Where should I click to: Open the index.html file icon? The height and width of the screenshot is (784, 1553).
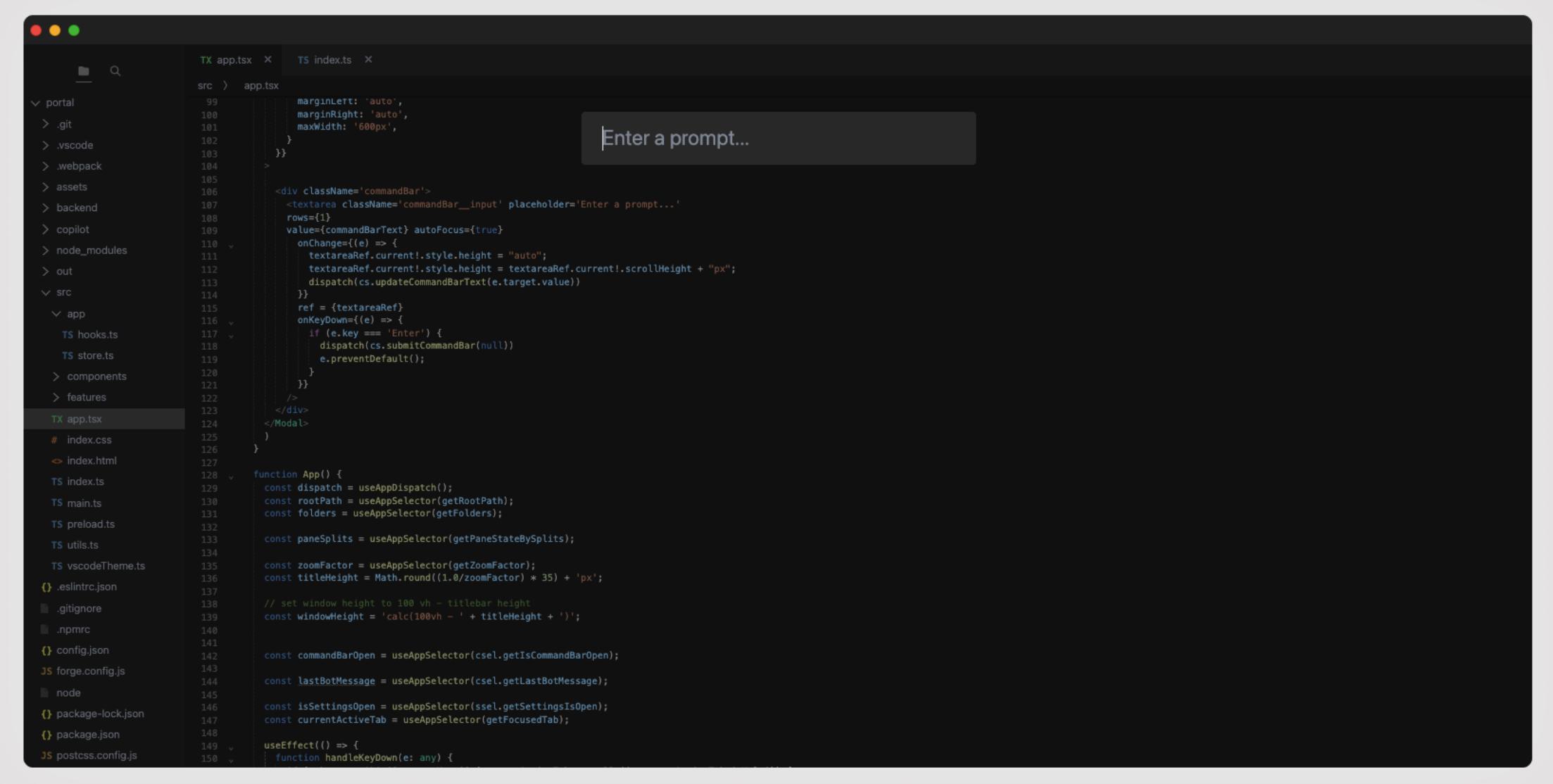pos(56,461)
